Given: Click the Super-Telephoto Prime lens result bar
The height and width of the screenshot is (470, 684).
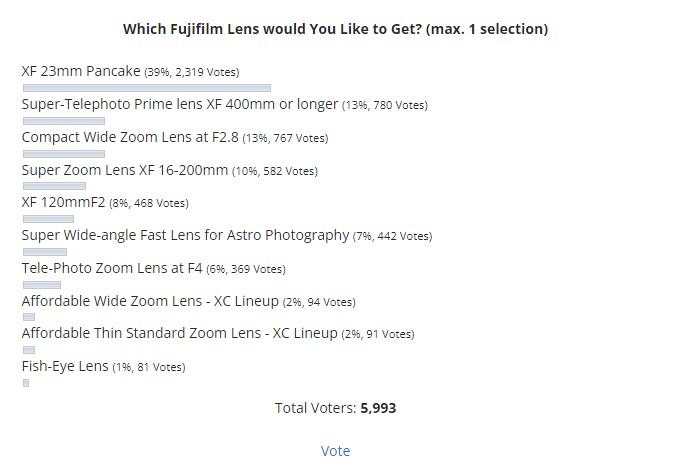Looking at the screenshot, I should (64, 121).
